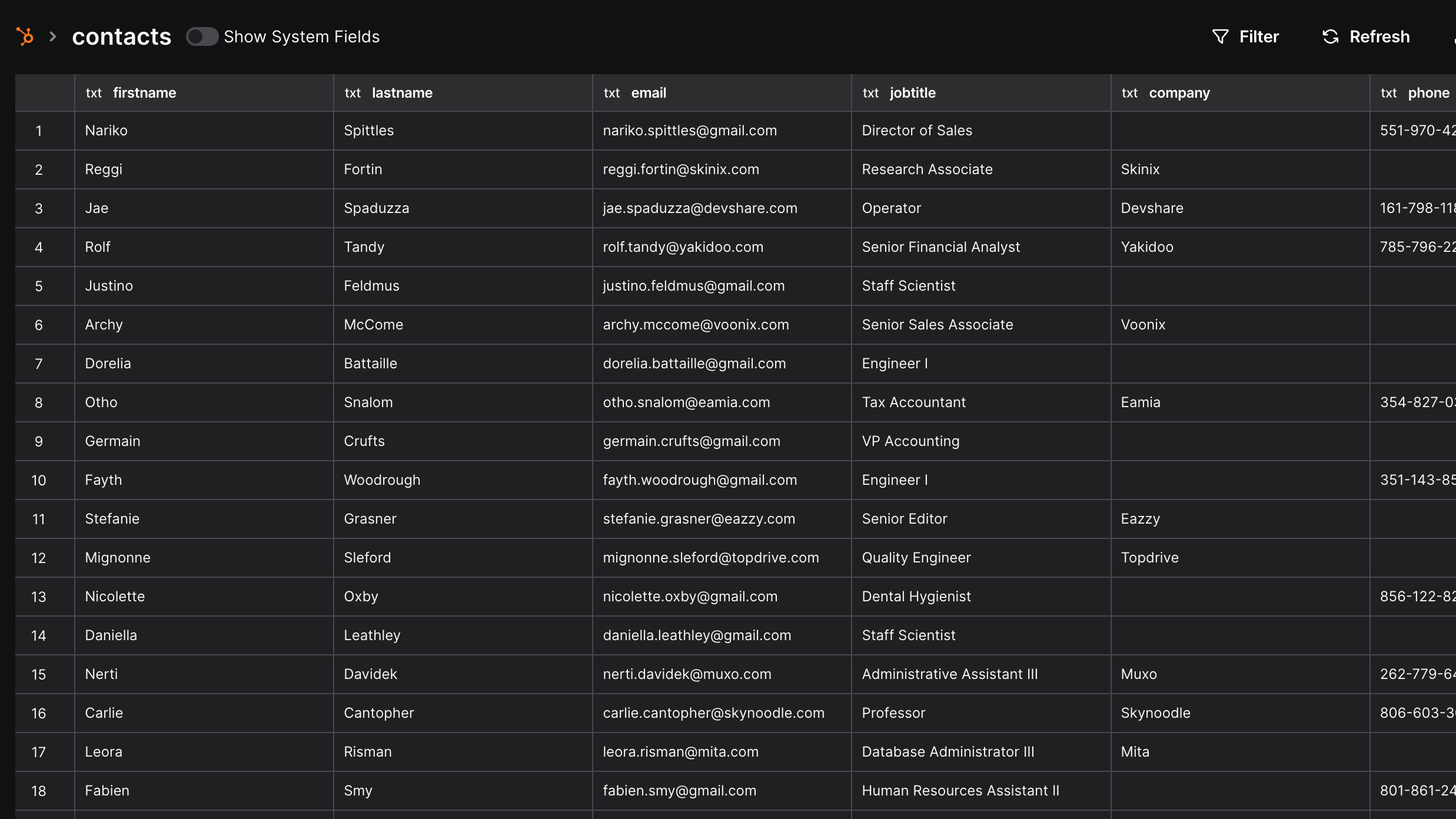Screen dimensions: 1456x819
Task: Click txt type icon beside email
Action: pos(611,93)
